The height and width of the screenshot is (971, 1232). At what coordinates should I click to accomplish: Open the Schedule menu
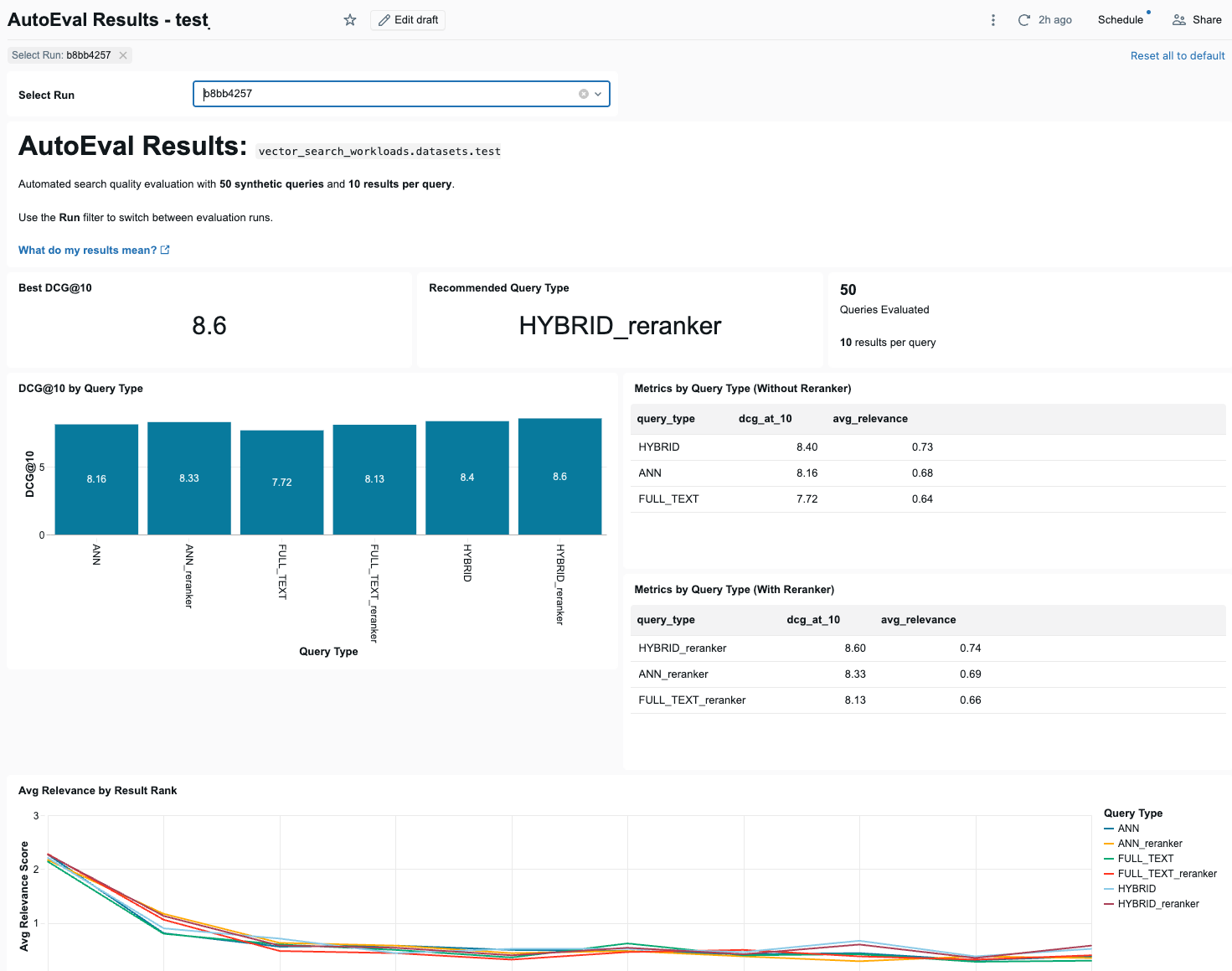[1121, 19]
